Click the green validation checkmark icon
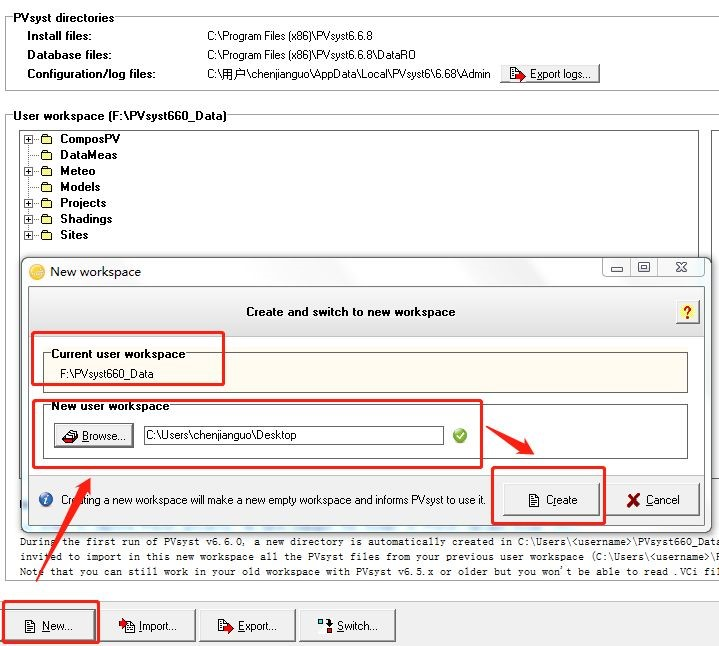Image resolution: width=719 pixels, height=646 pixels. click(460, 435)
